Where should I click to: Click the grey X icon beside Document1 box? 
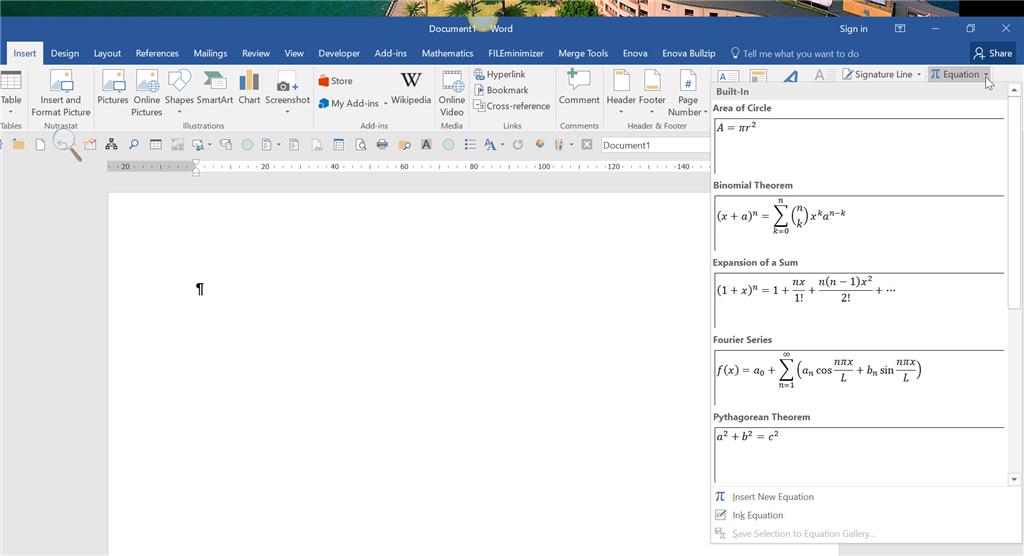[586, 145]
